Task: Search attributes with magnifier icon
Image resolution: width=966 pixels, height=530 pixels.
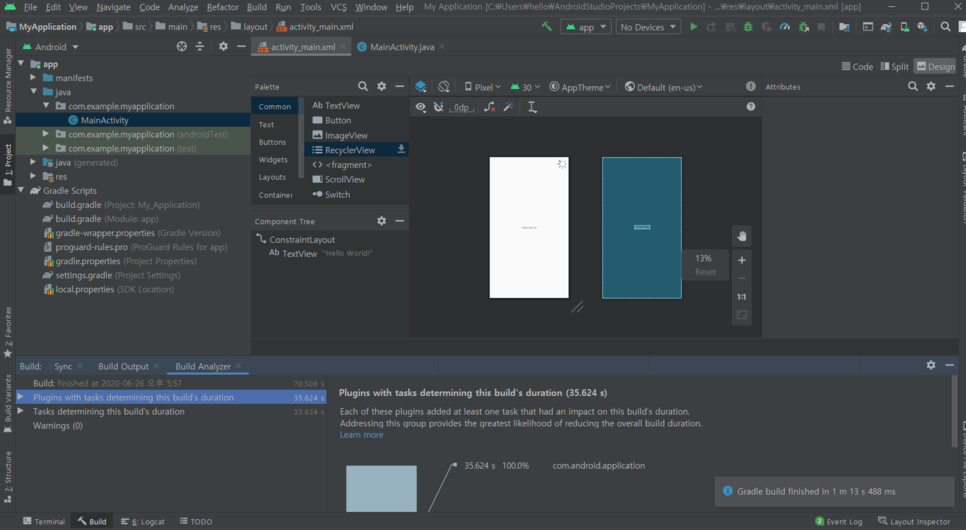Action: (913, 86)
